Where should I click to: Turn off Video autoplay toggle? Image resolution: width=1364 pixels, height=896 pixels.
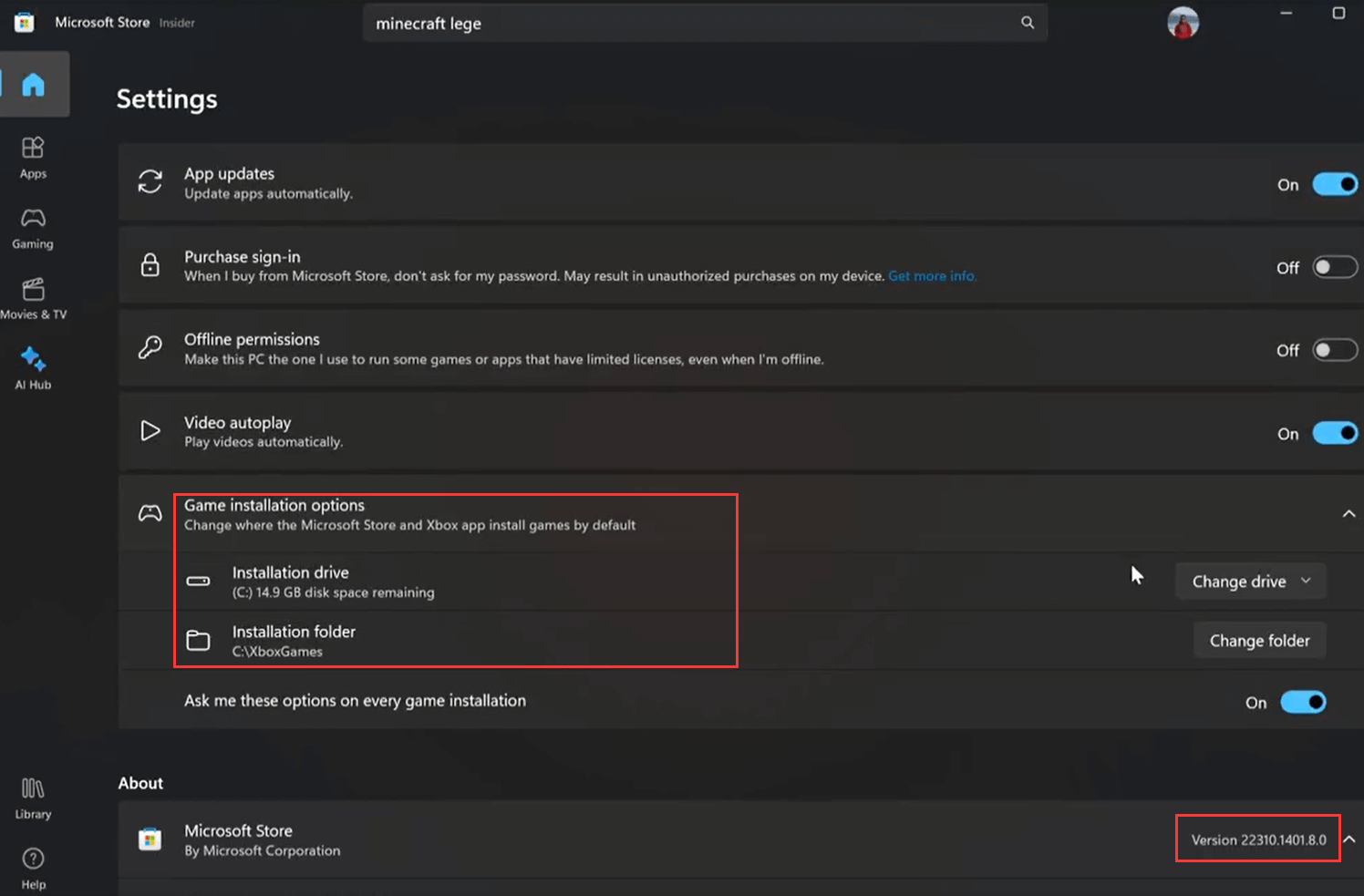click(1334, 433)
